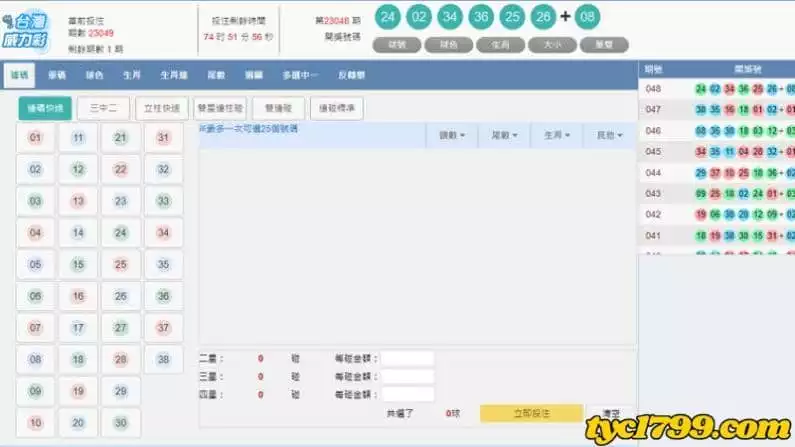Choose ball 19 in the grid
The height and width of the screenshot is (447, 795).
click(78, 391)
